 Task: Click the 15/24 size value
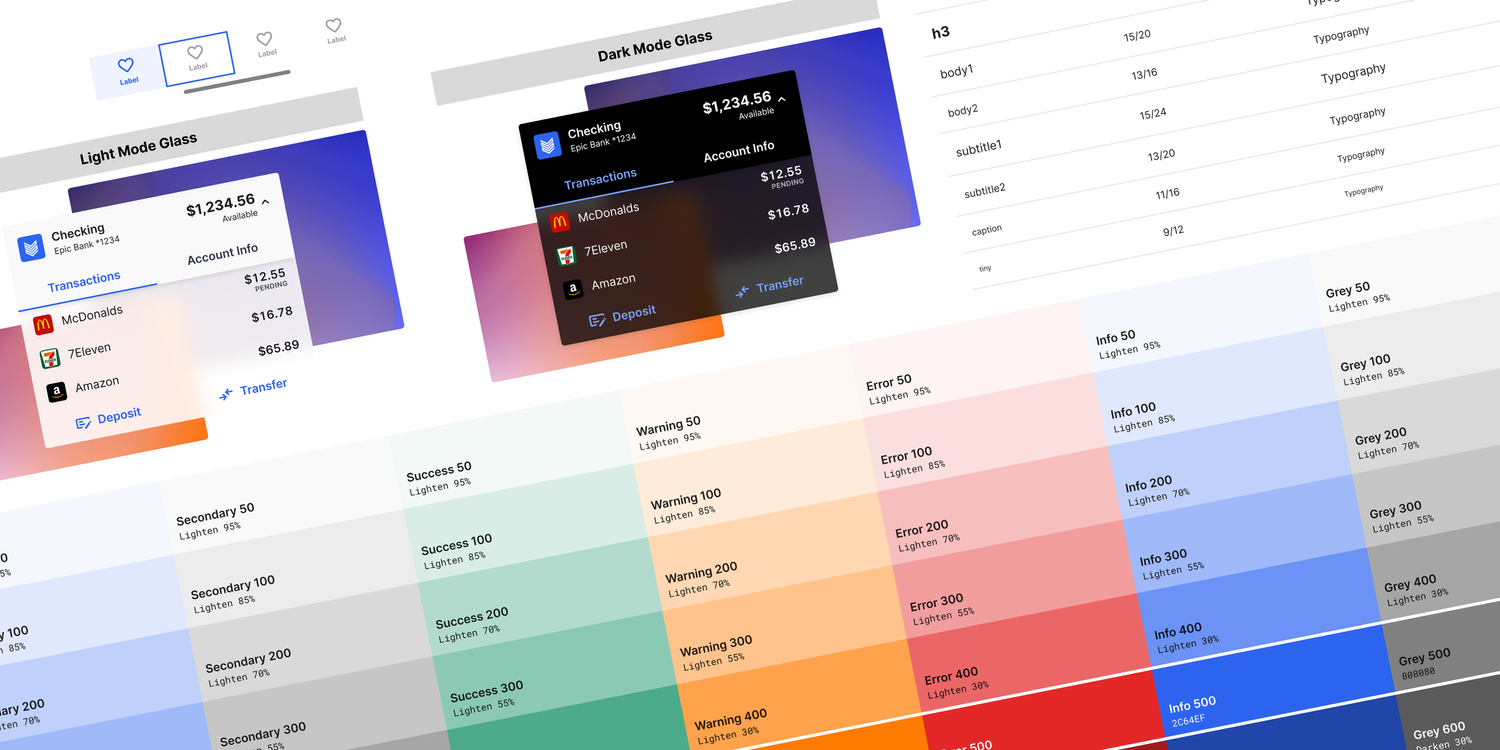(x=1153, y=113)
